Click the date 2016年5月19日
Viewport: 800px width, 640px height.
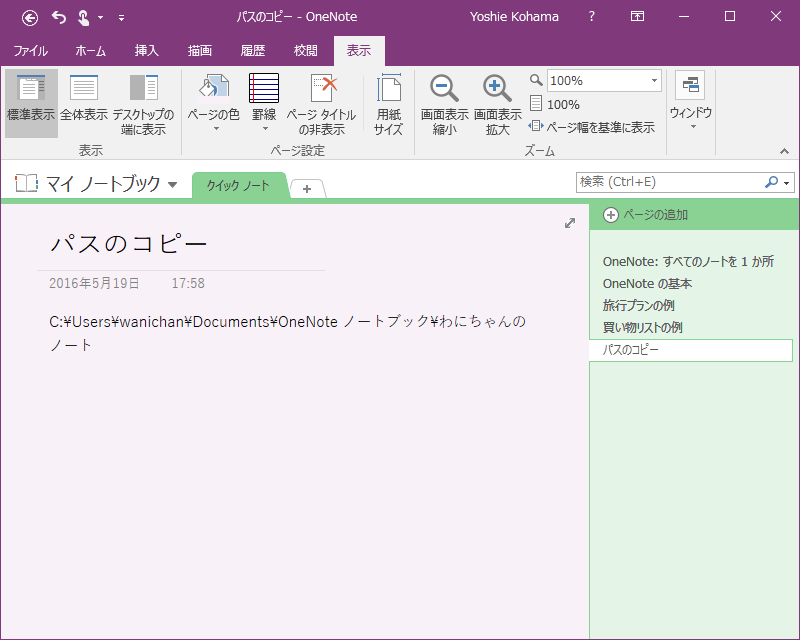pyautogui.click(x=94, y=283)
